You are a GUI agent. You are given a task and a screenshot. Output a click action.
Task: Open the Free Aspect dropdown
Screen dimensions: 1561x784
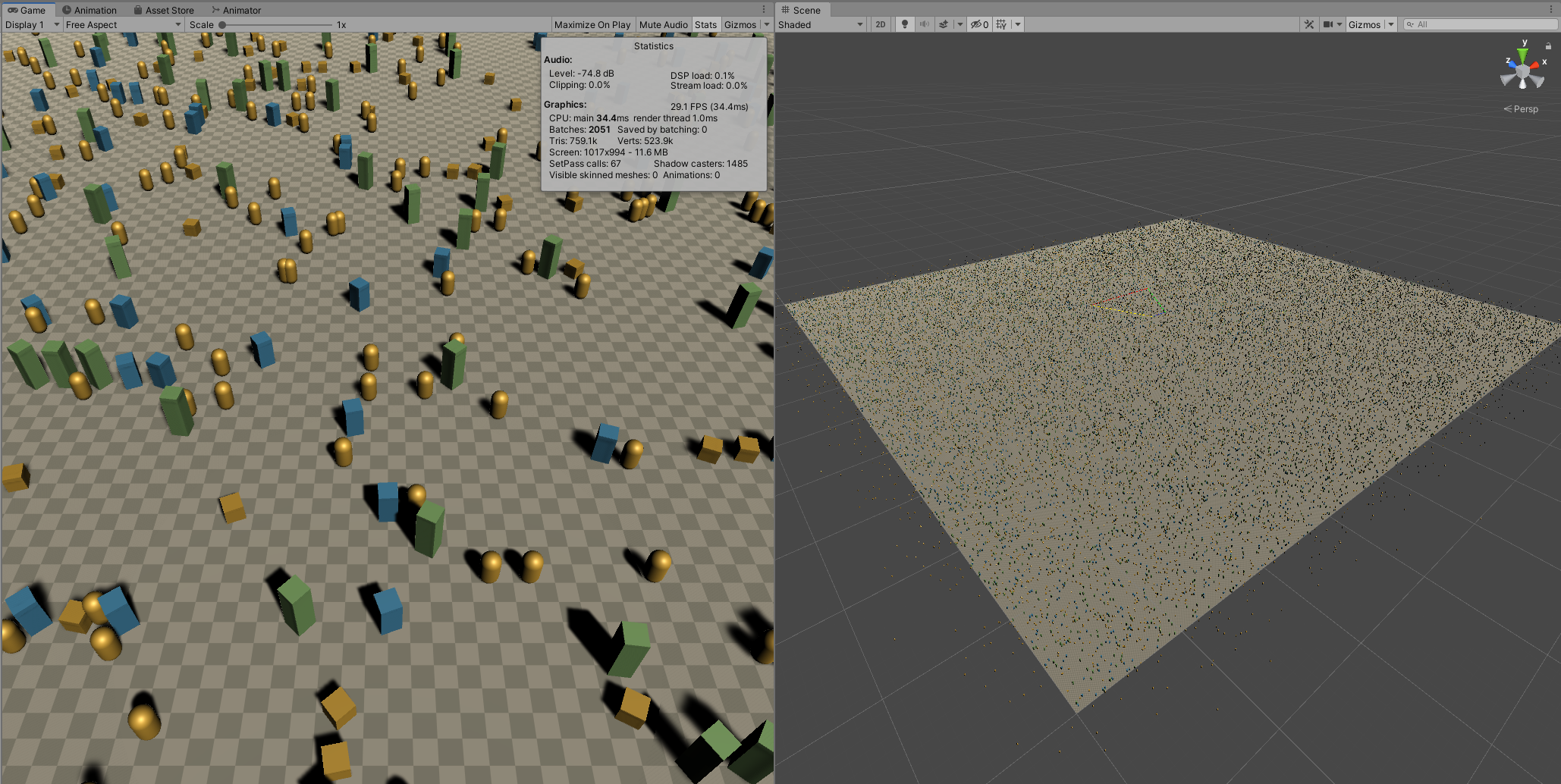click(124, 24)
